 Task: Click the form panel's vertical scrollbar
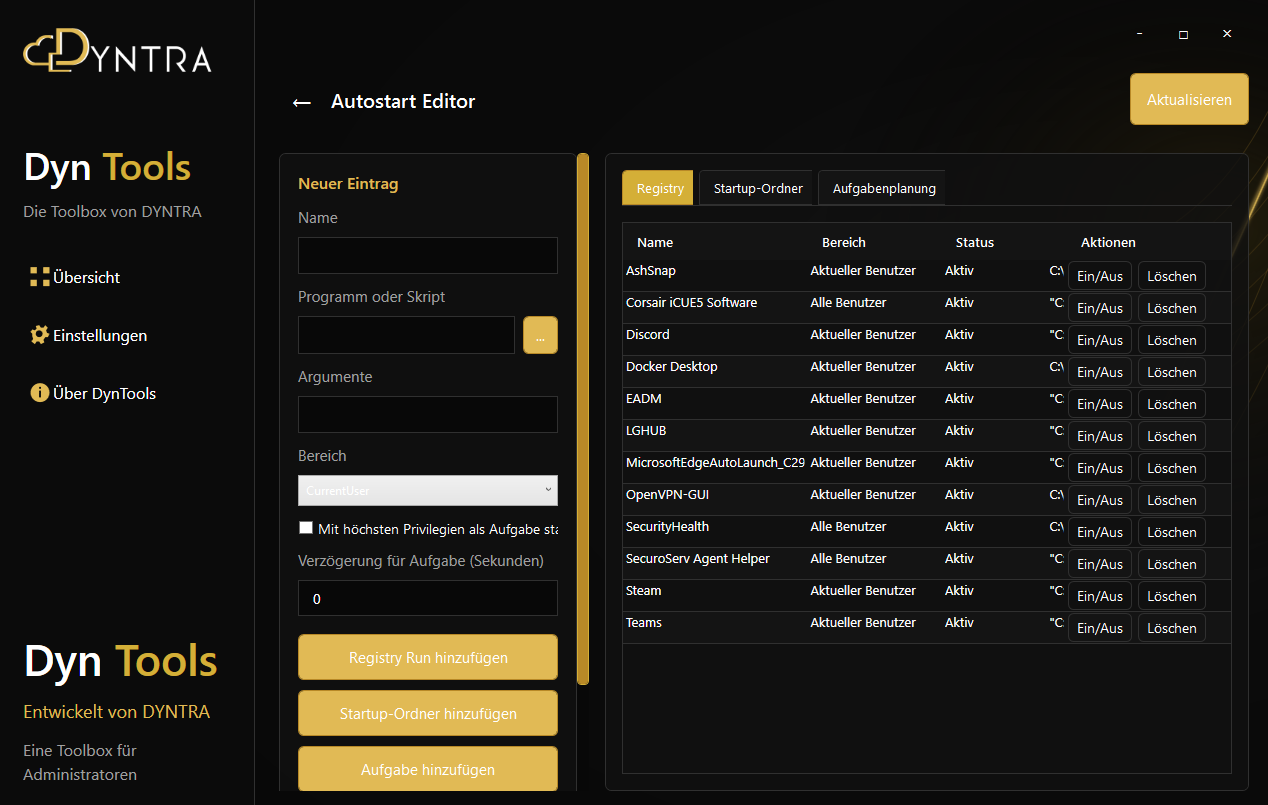(583, 420)
